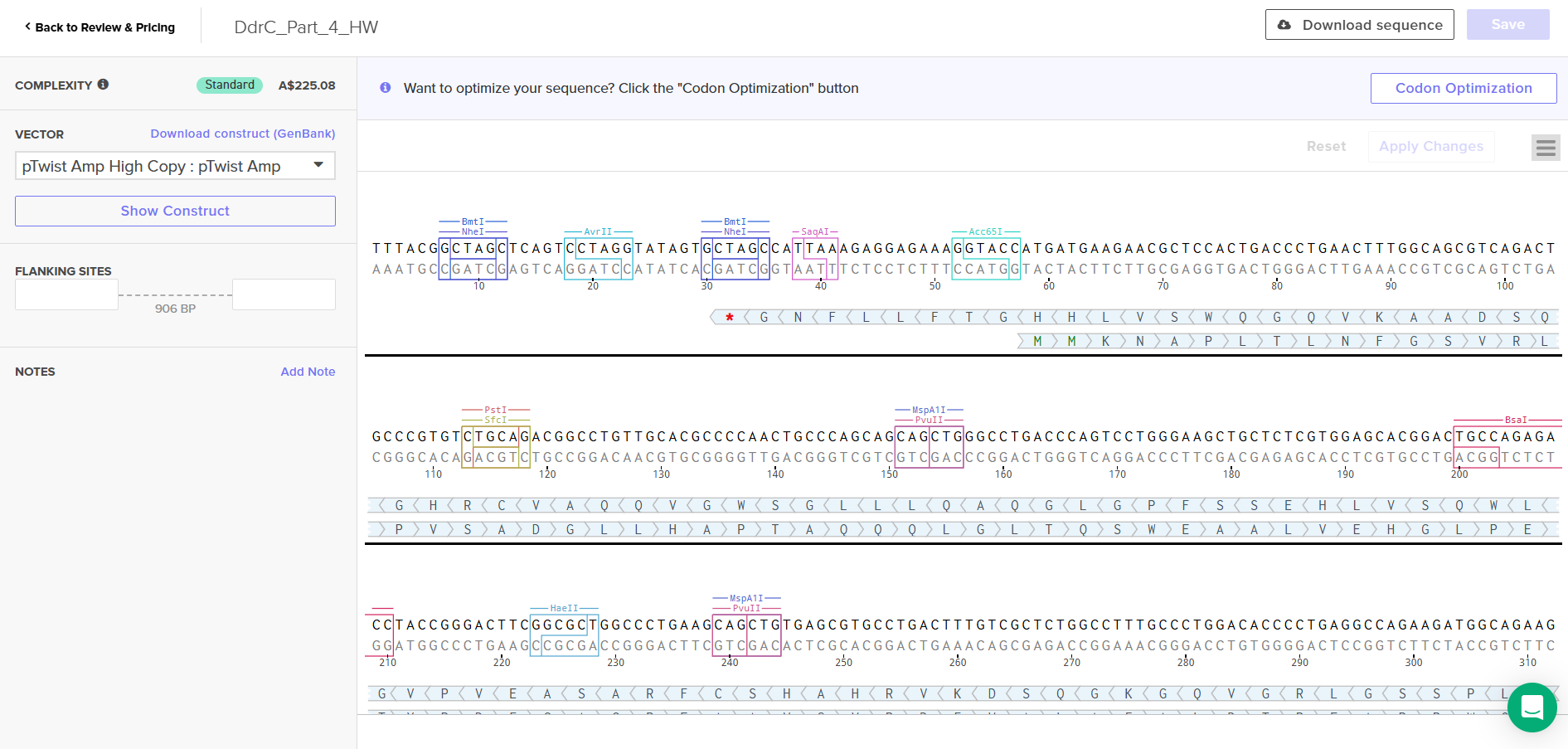
Task: Click the back chevron to Review & Pricing
Action: click(27, 27)
